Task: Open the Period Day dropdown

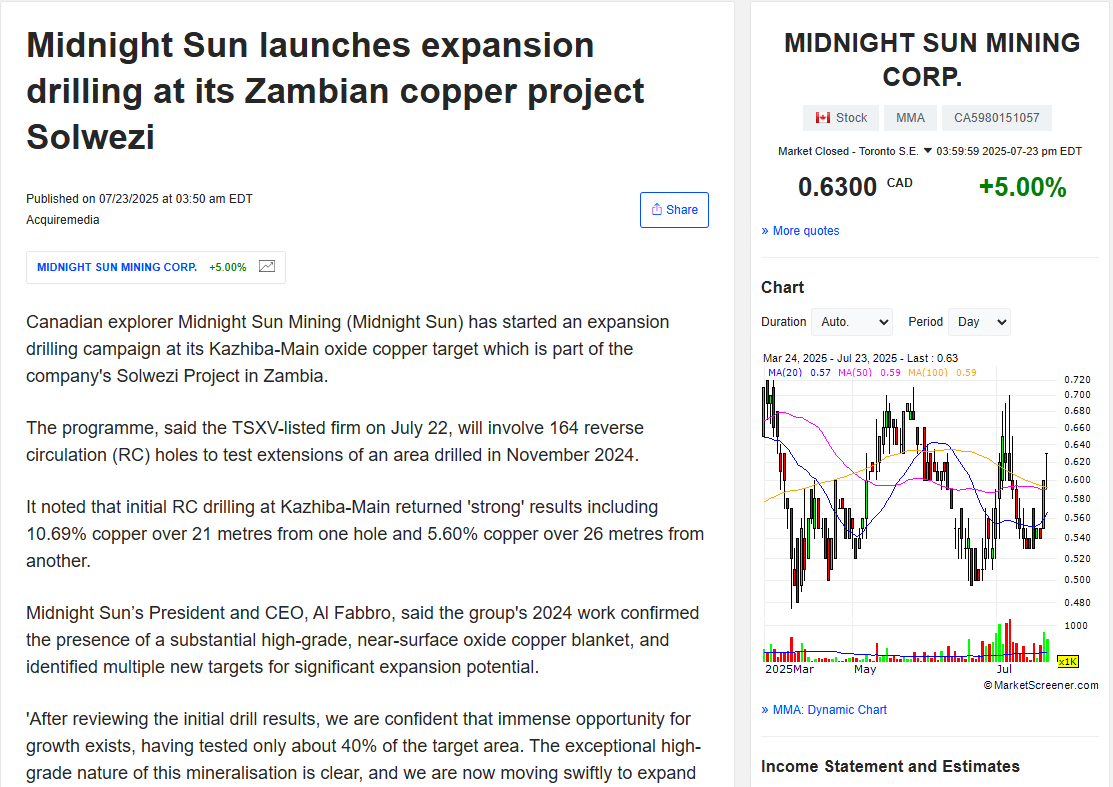Action: 980,322
